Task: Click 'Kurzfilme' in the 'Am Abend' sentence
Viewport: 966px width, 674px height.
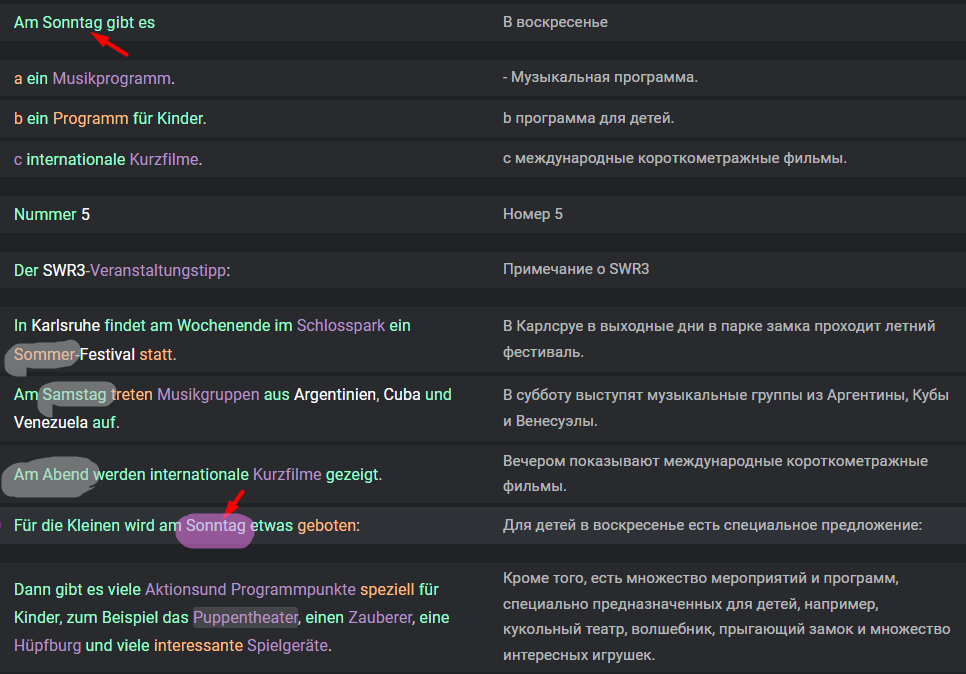Action: [287, 474]
